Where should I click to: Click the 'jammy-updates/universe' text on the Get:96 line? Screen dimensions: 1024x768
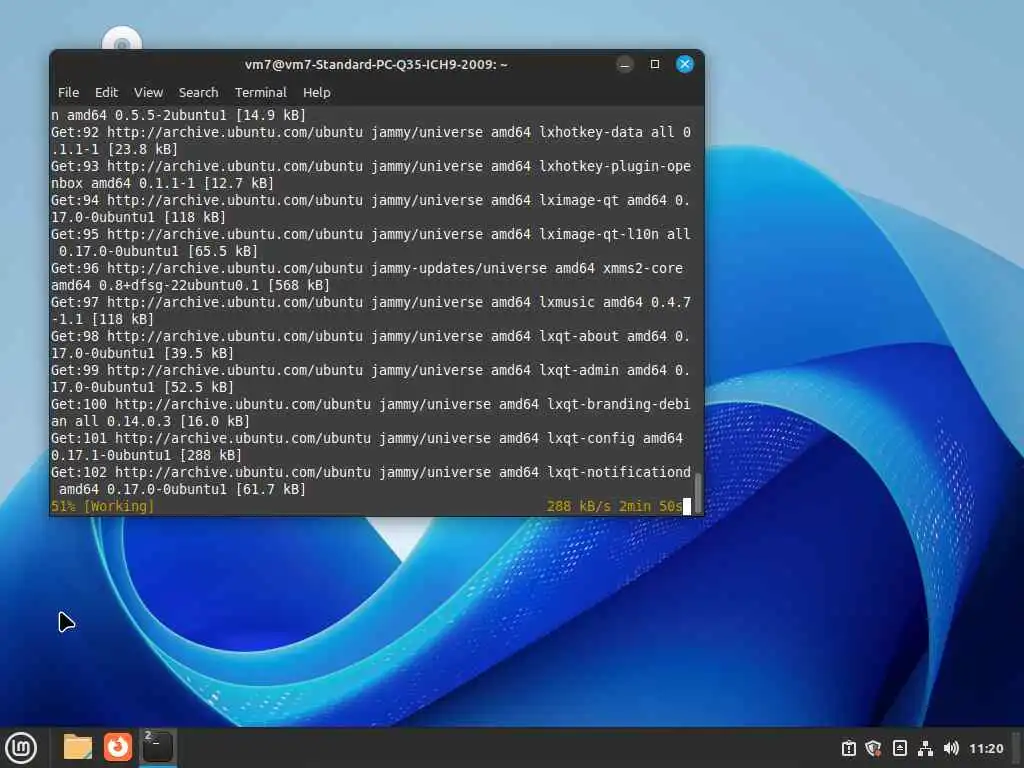pyautogui.click(x=459, y=268)
